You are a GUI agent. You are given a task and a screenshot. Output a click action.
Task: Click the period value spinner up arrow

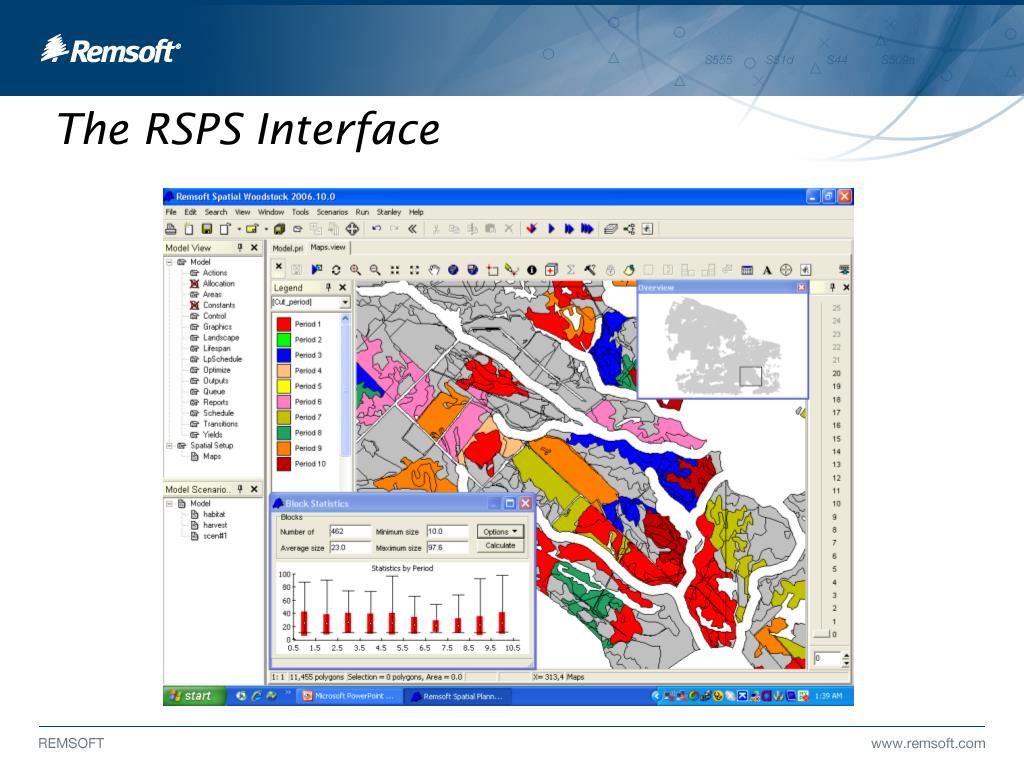846,655
